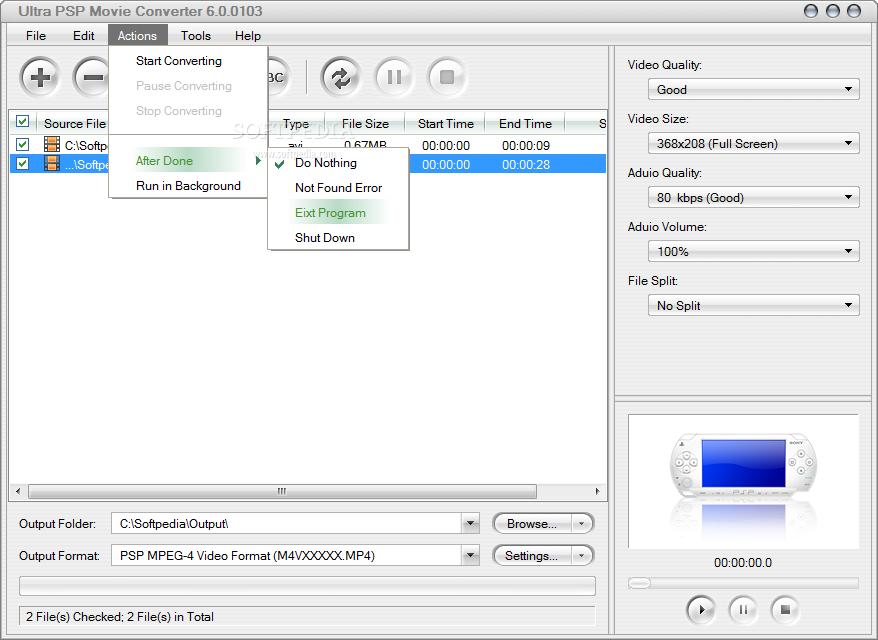Click the Type column header
The height and width of the screenshot is (640, 878).
coord(296,123)
